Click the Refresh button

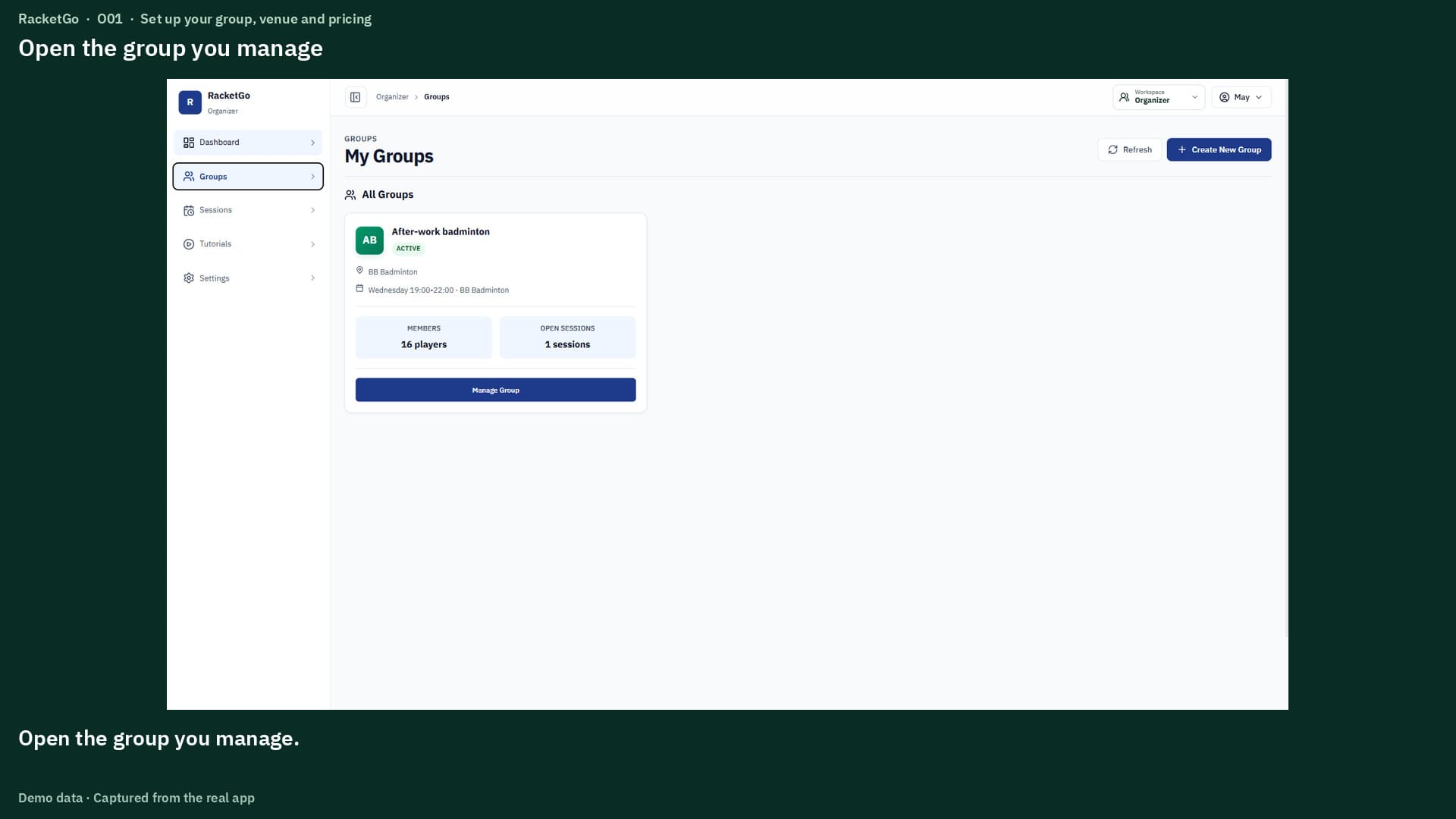pos(1129,149)
